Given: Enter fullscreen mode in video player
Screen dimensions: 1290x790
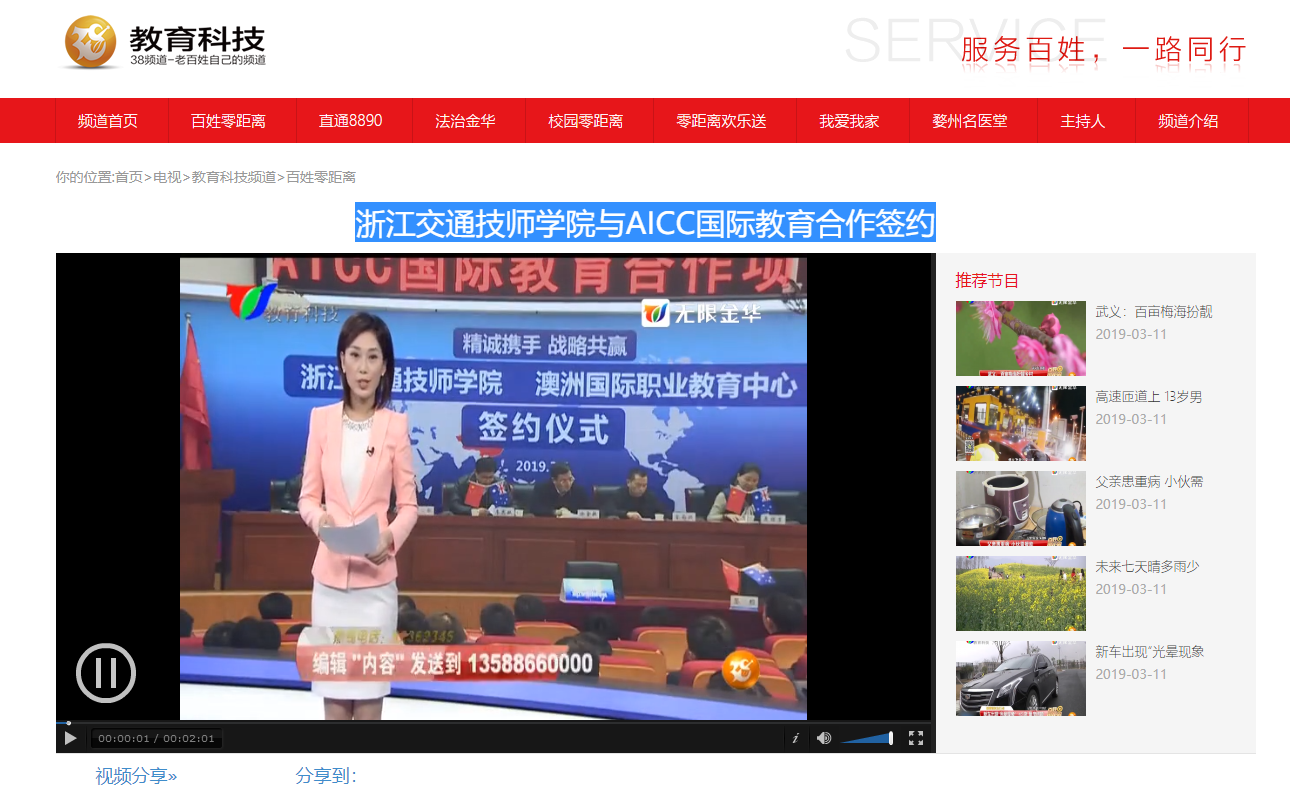Looking at the screenshot, I should coord(915,738).
